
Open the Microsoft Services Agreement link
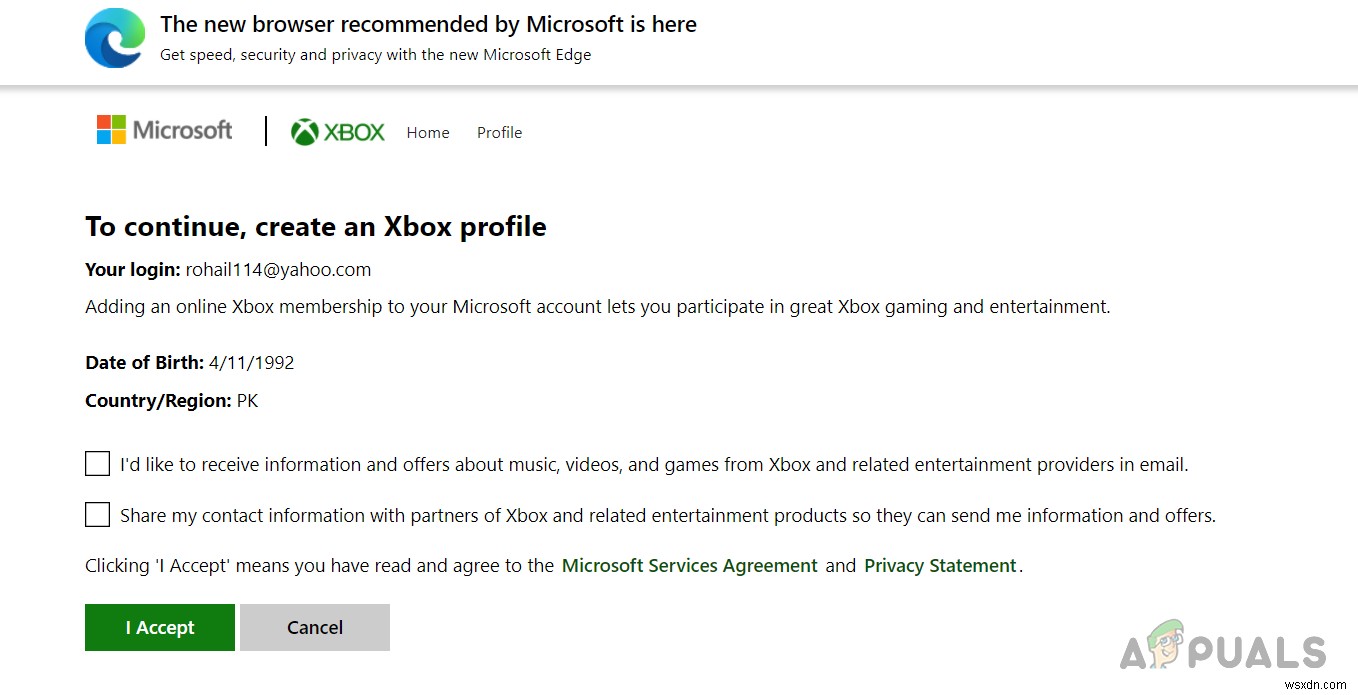pos(689,566)
